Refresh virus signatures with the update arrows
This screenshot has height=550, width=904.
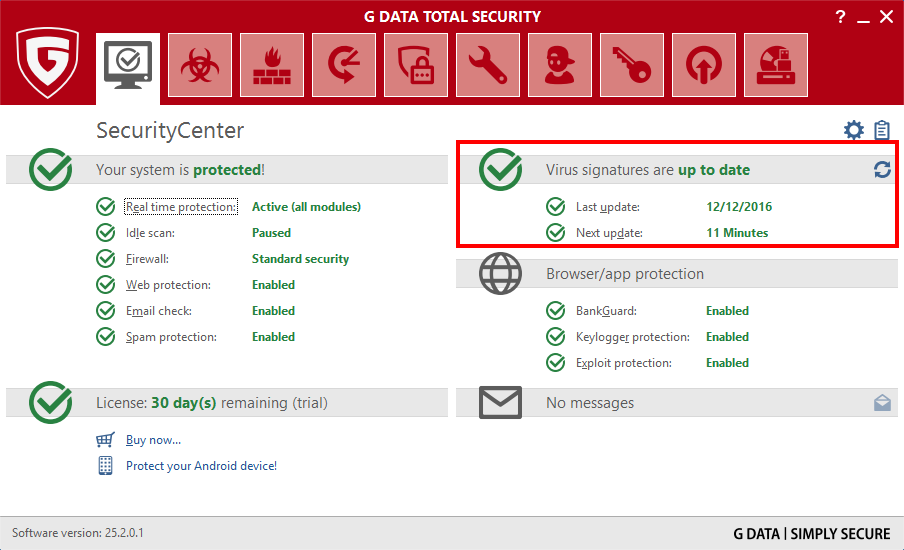(882, 169)
